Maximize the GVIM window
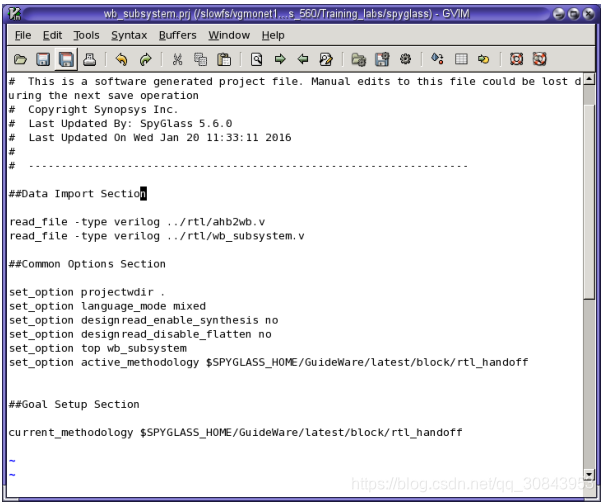 tap(574, 14)
